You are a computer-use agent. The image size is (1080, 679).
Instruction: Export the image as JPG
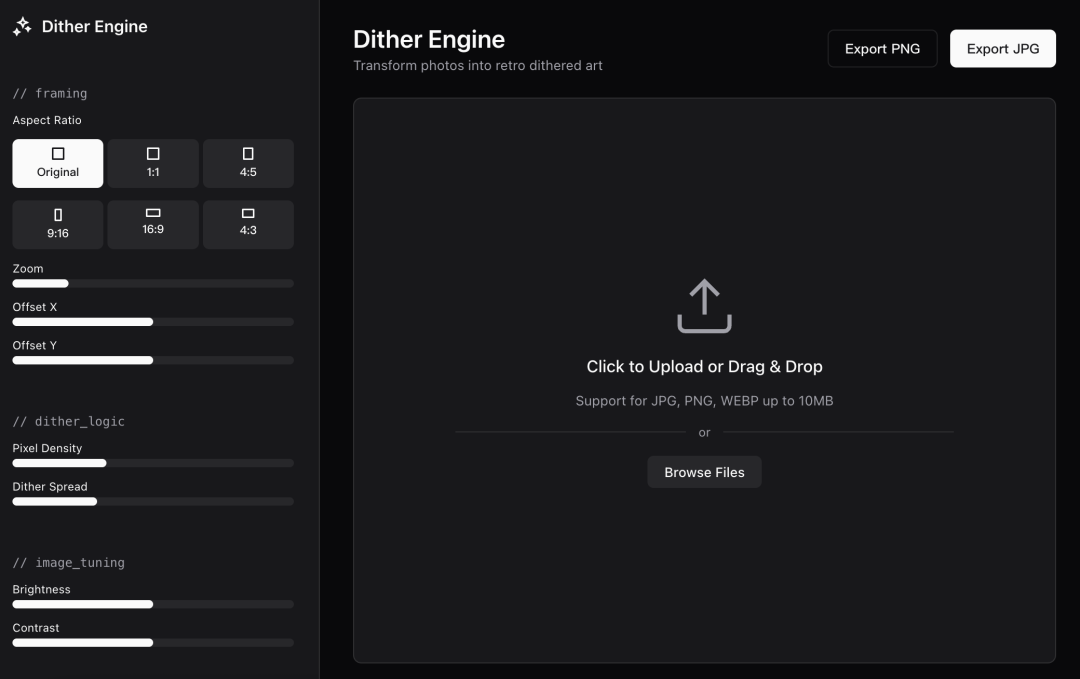click(x=1002, y=49)
